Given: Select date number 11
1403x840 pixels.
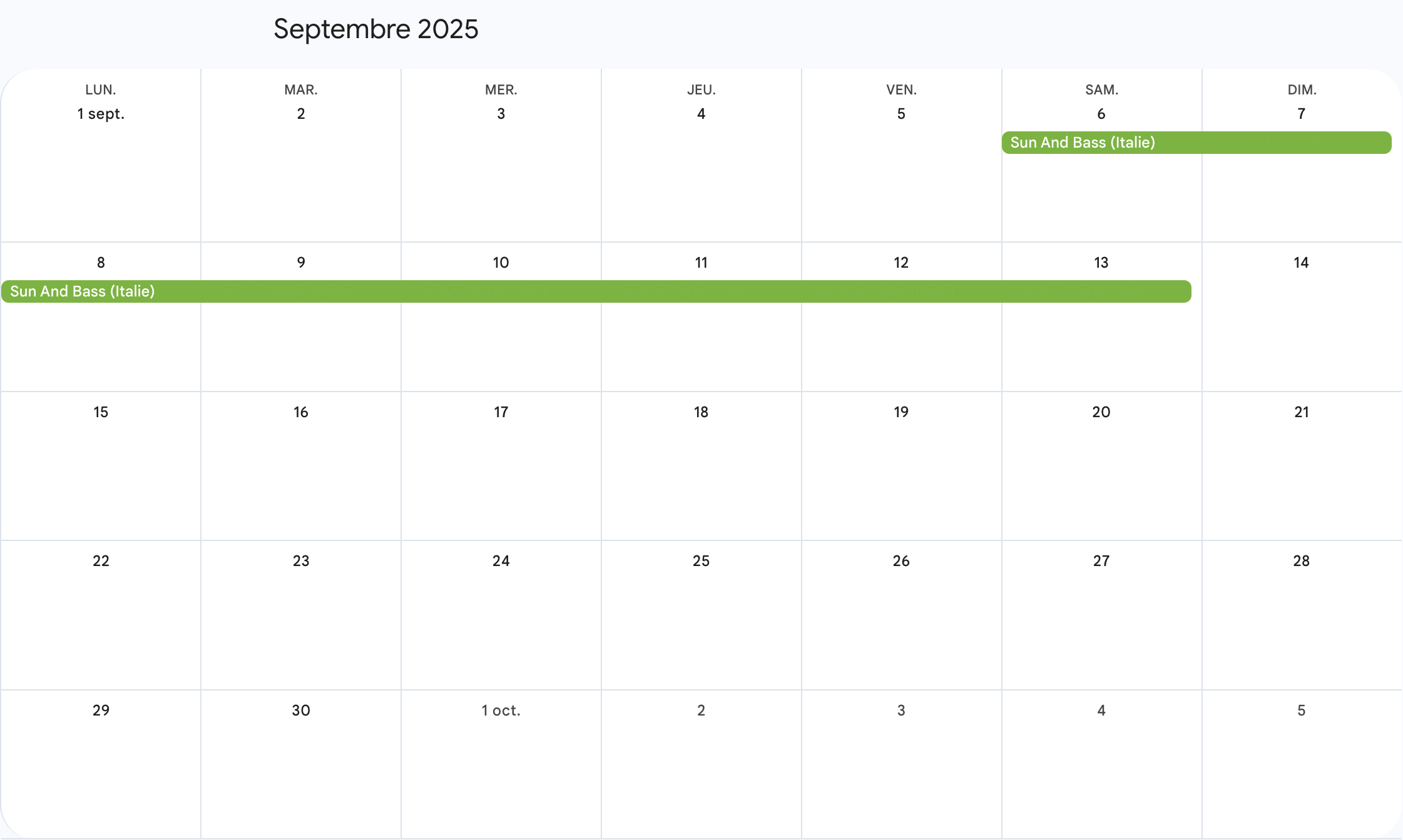Looking at the screenshot, I should coord(701,263).
